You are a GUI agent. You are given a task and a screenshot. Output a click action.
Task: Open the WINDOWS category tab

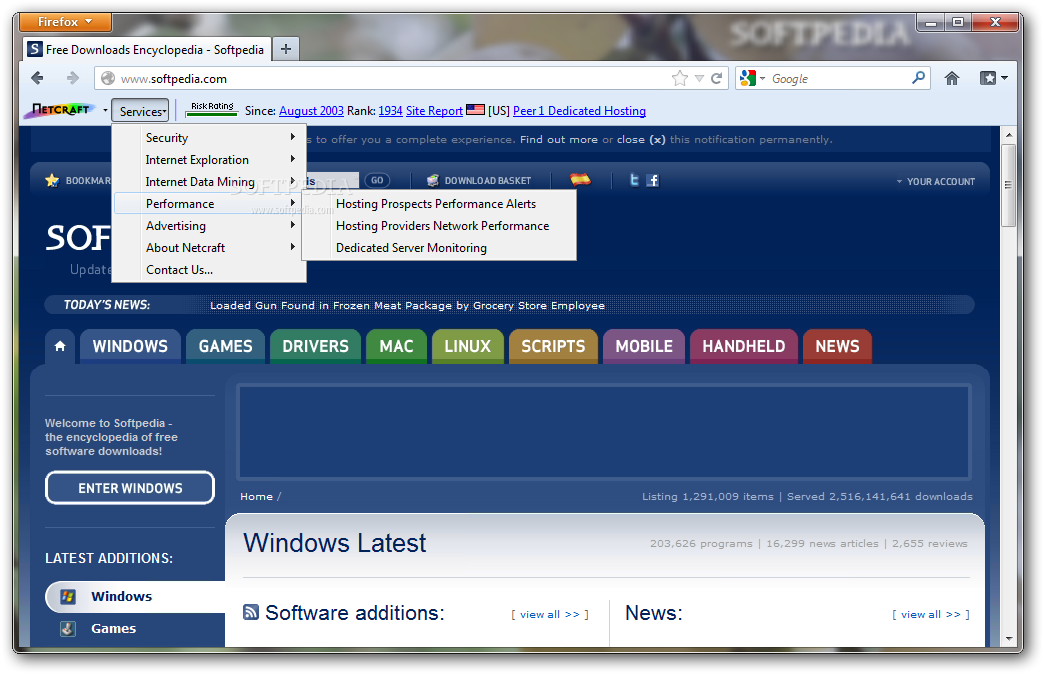[130, 346]
